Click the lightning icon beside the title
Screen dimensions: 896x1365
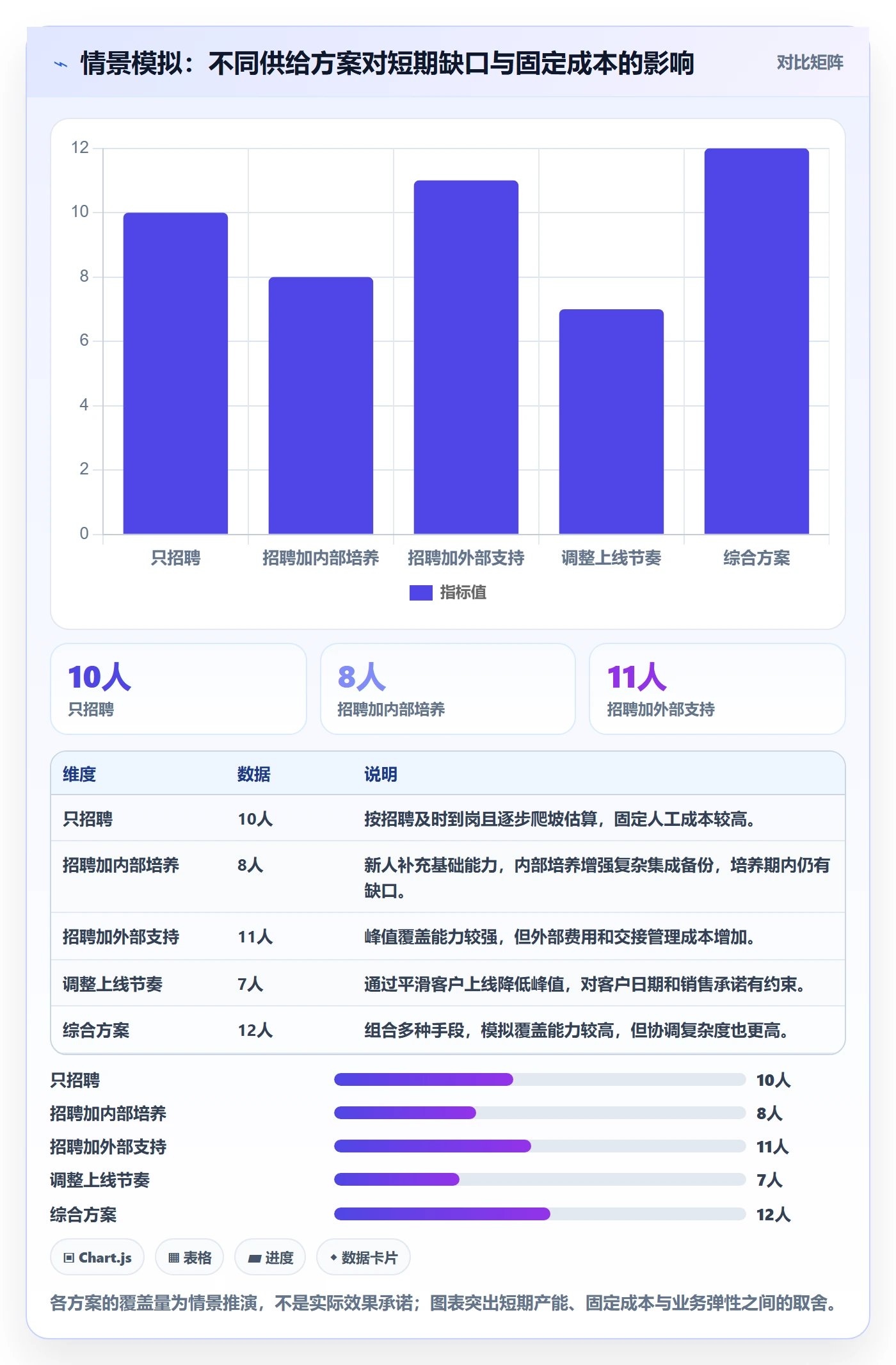click(61, 64)
